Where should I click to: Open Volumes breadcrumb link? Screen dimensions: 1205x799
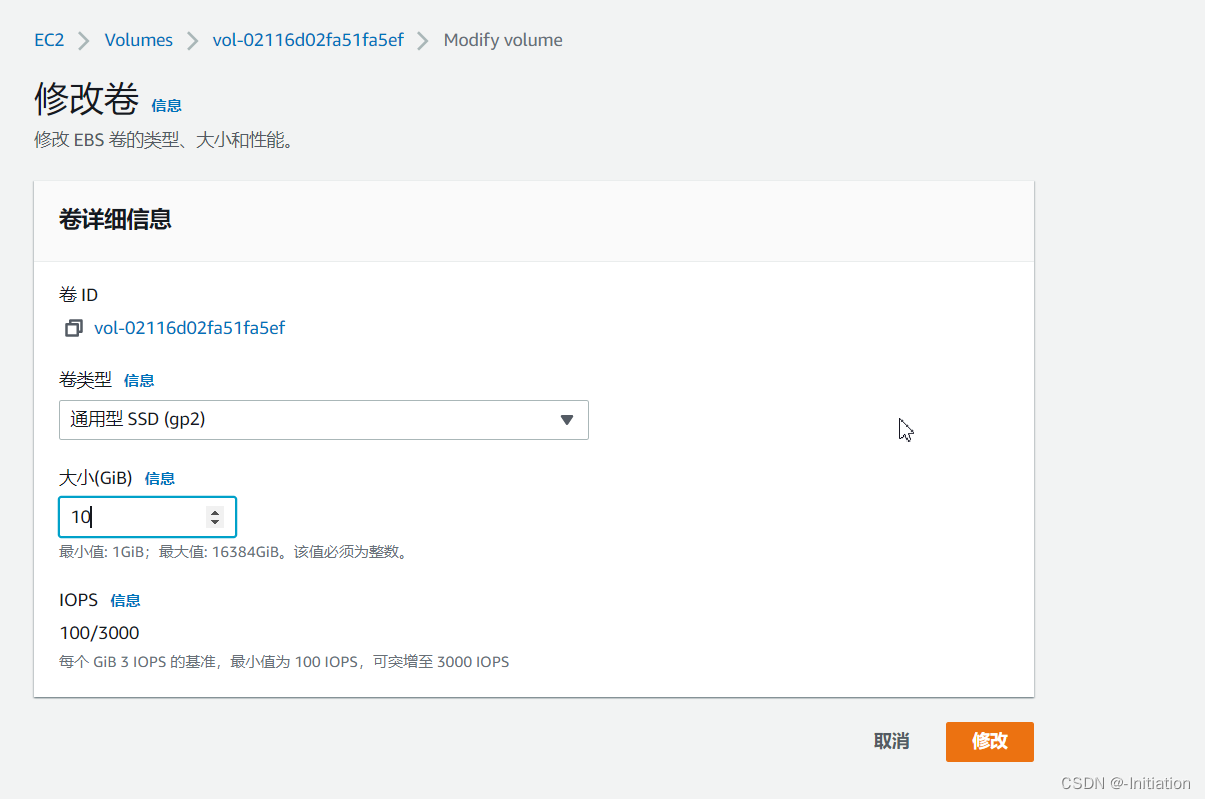(139, 40)
